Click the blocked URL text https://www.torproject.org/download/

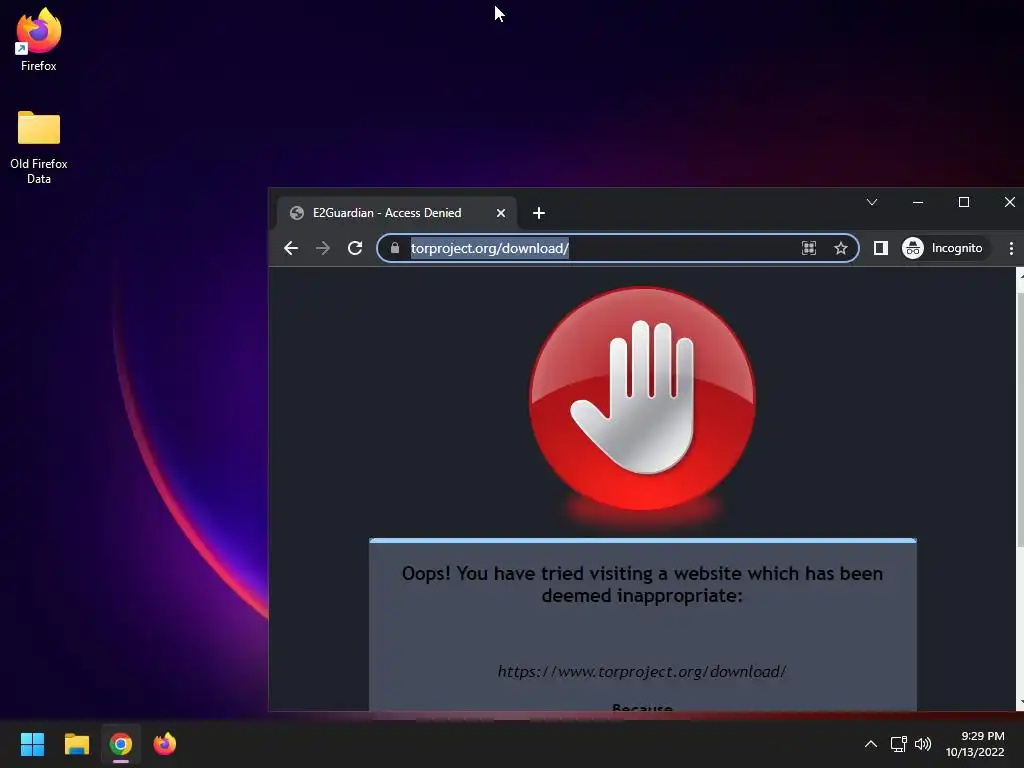(x=641, y=671)
